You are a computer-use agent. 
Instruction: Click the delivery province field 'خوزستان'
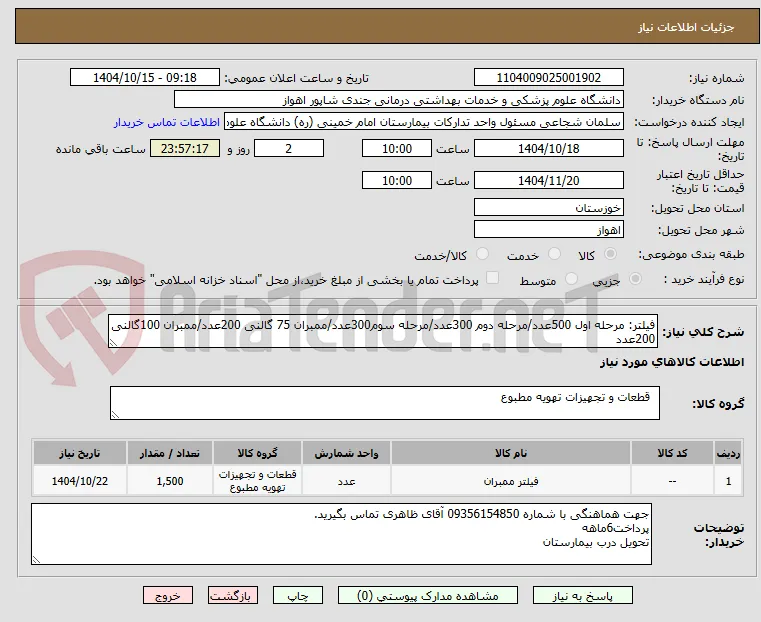tap(548, 208)
